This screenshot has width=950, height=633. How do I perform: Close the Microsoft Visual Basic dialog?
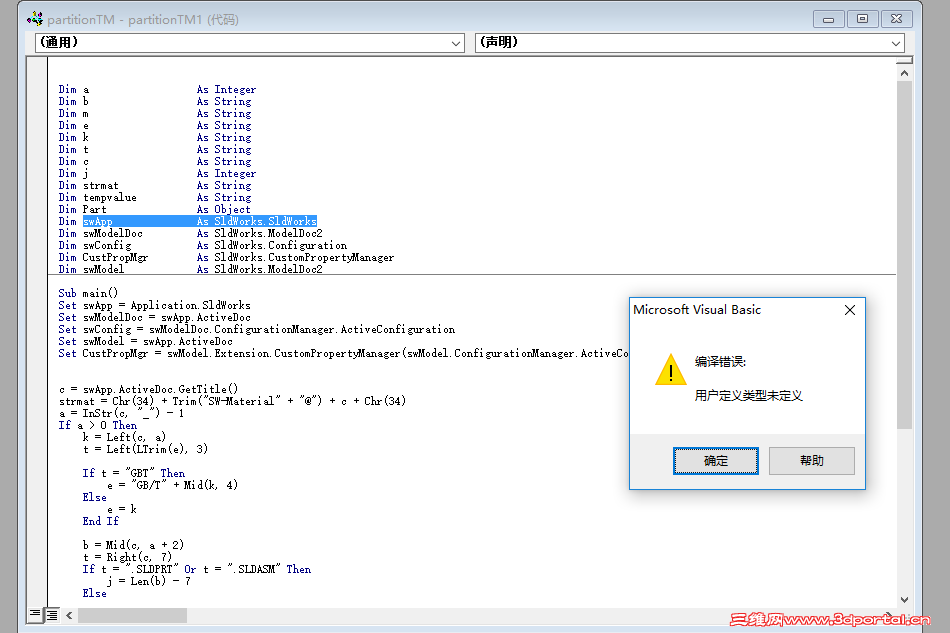point(850,310)
